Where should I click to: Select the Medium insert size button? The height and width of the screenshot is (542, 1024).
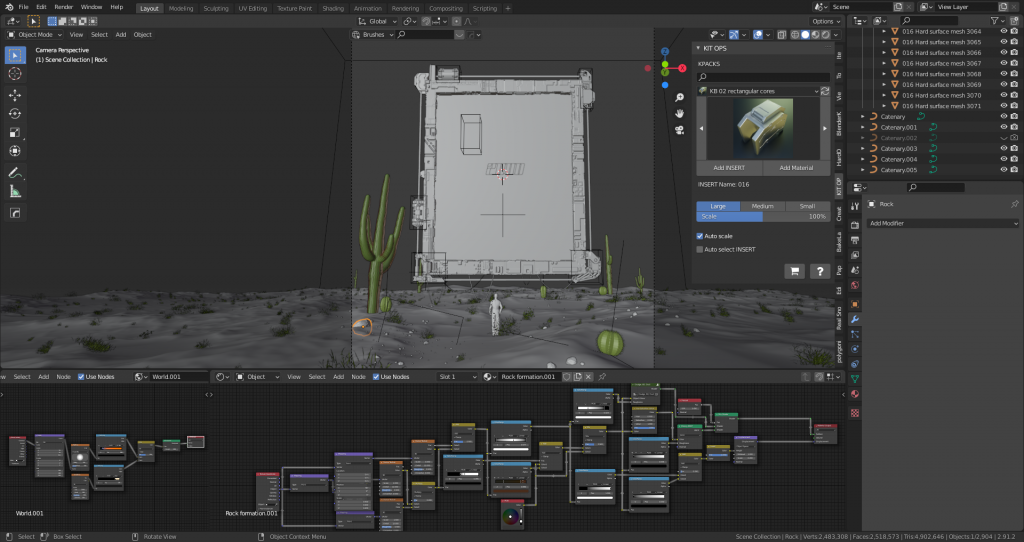click(762, 206)
